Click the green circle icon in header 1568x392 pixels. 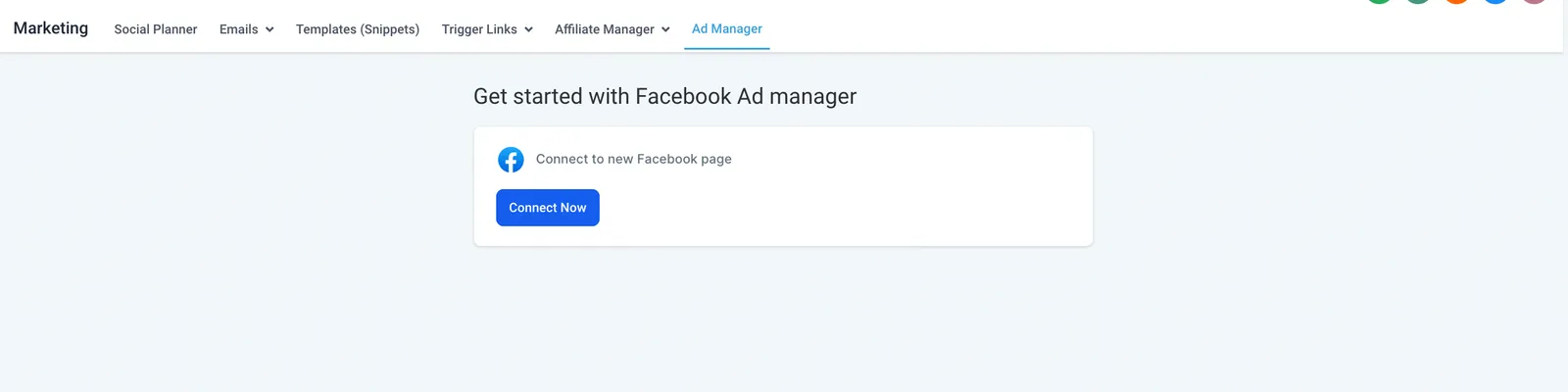[1379, 1]
